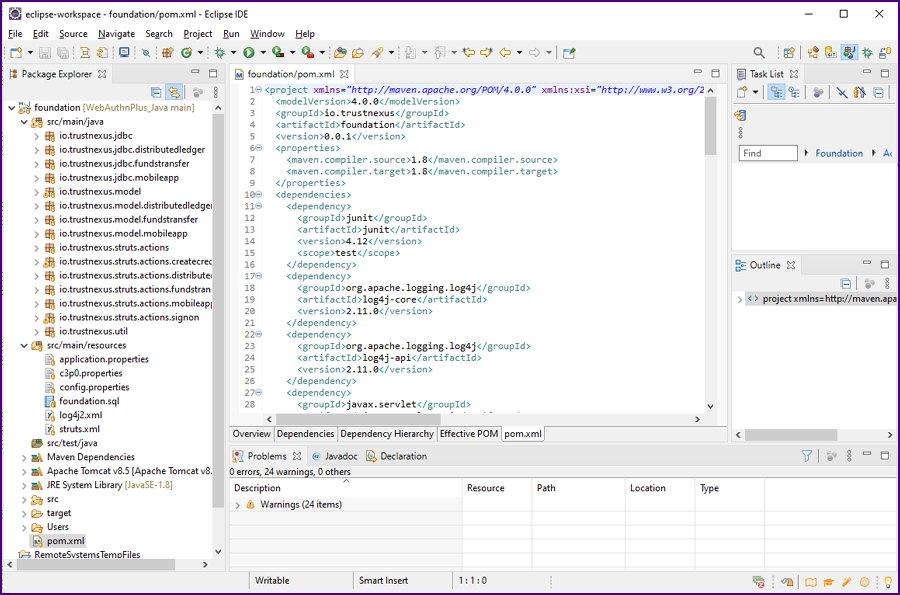
Task: Open the Navigate menu
Action: [117, 34]
